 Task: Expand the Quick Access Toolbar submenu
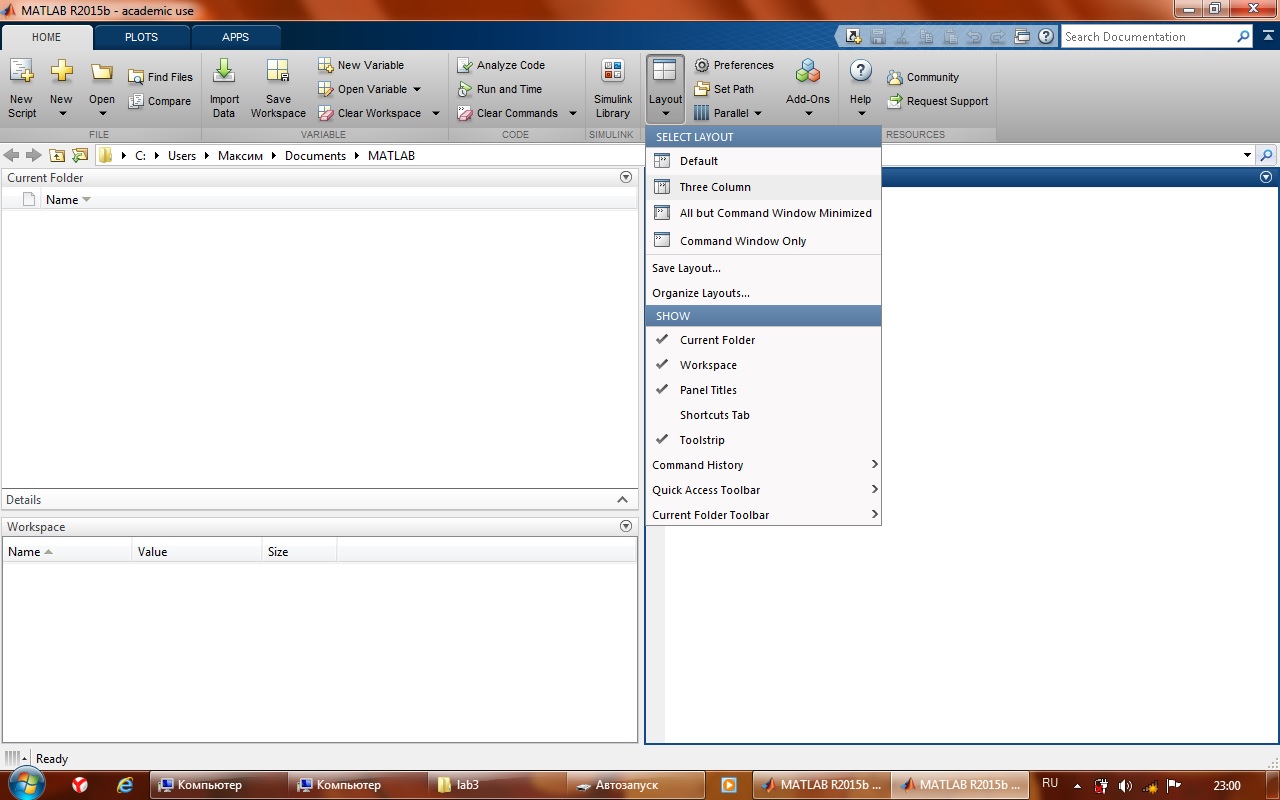coord(763,490)
